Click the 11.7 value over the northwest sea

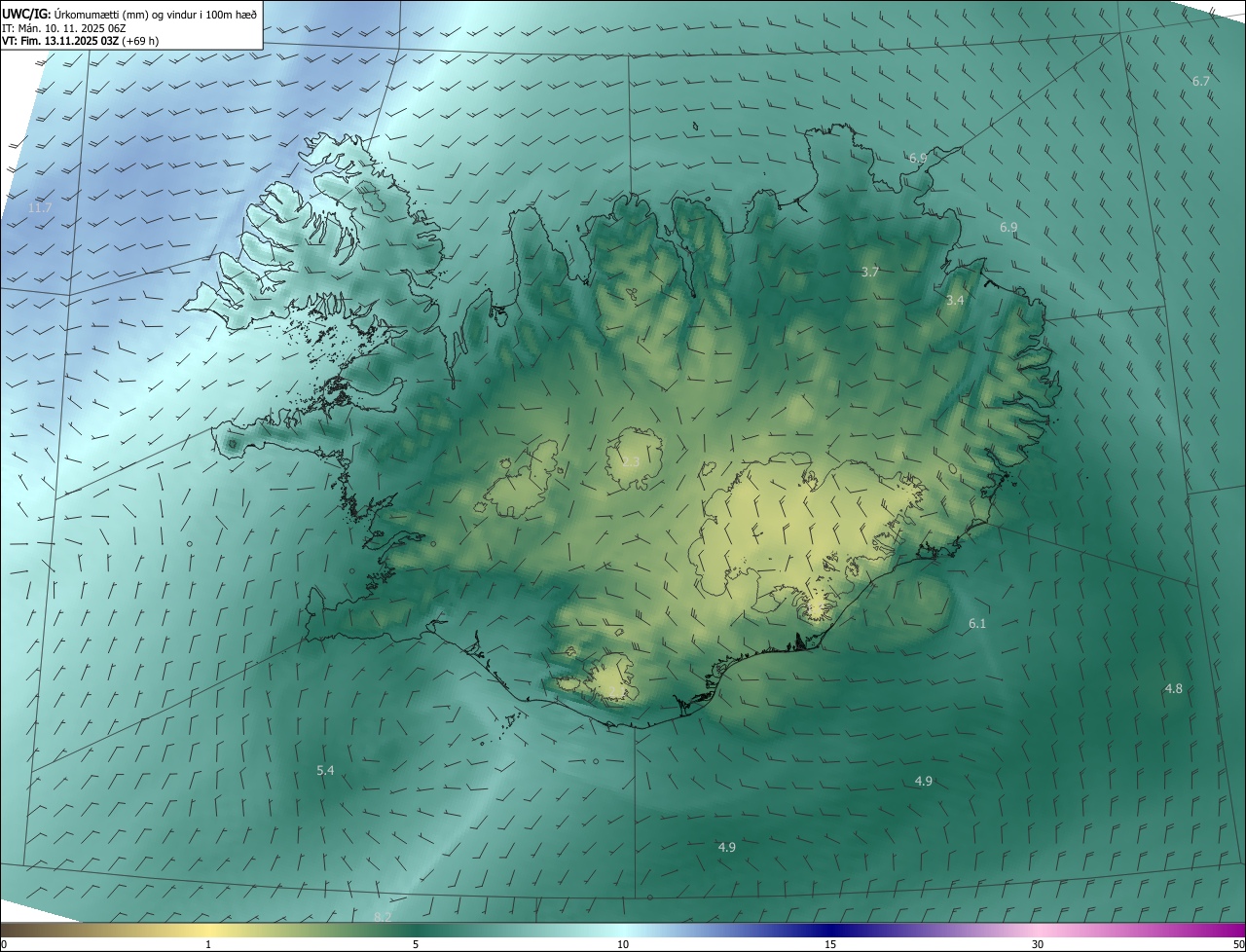tap(40, 208)
